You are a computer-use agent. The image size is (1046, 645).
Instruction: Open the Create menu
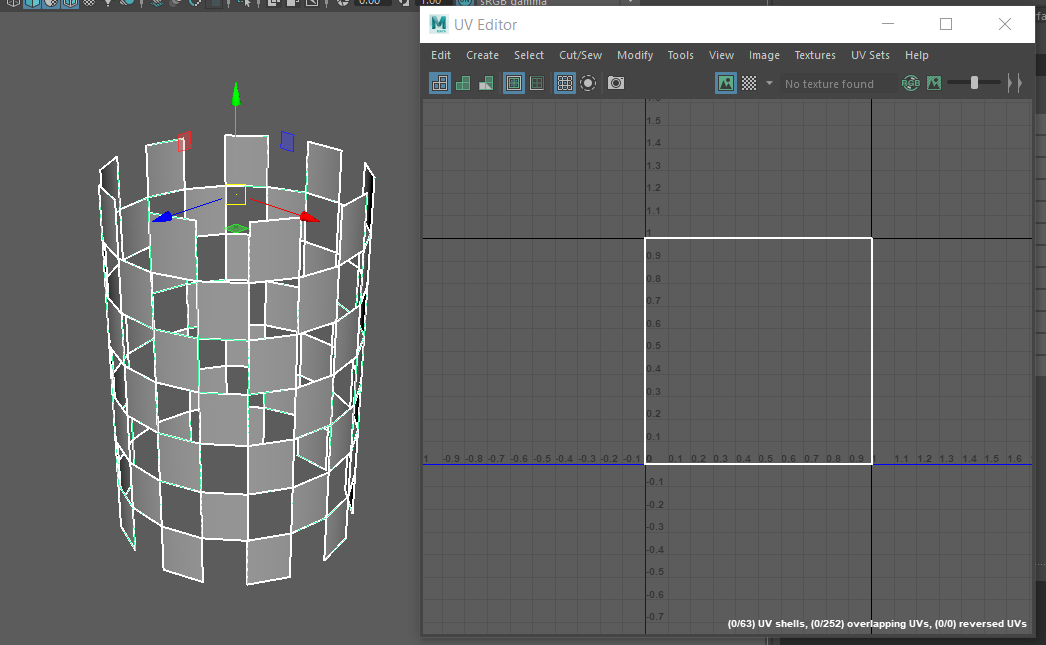pyautogui.click(x=482, y=55)
